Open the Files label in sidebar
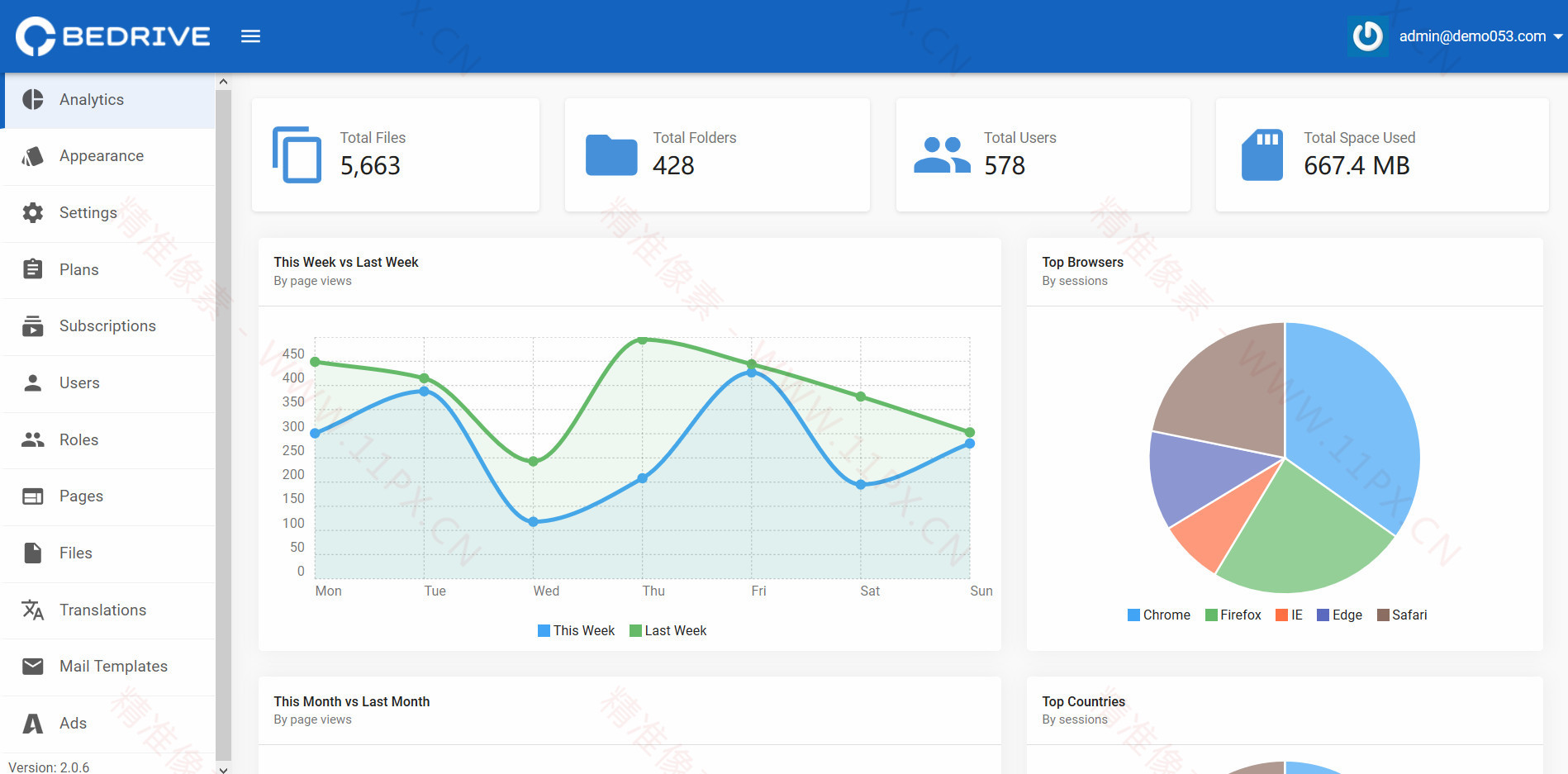The image size is (1568, 774). (75, 553)
